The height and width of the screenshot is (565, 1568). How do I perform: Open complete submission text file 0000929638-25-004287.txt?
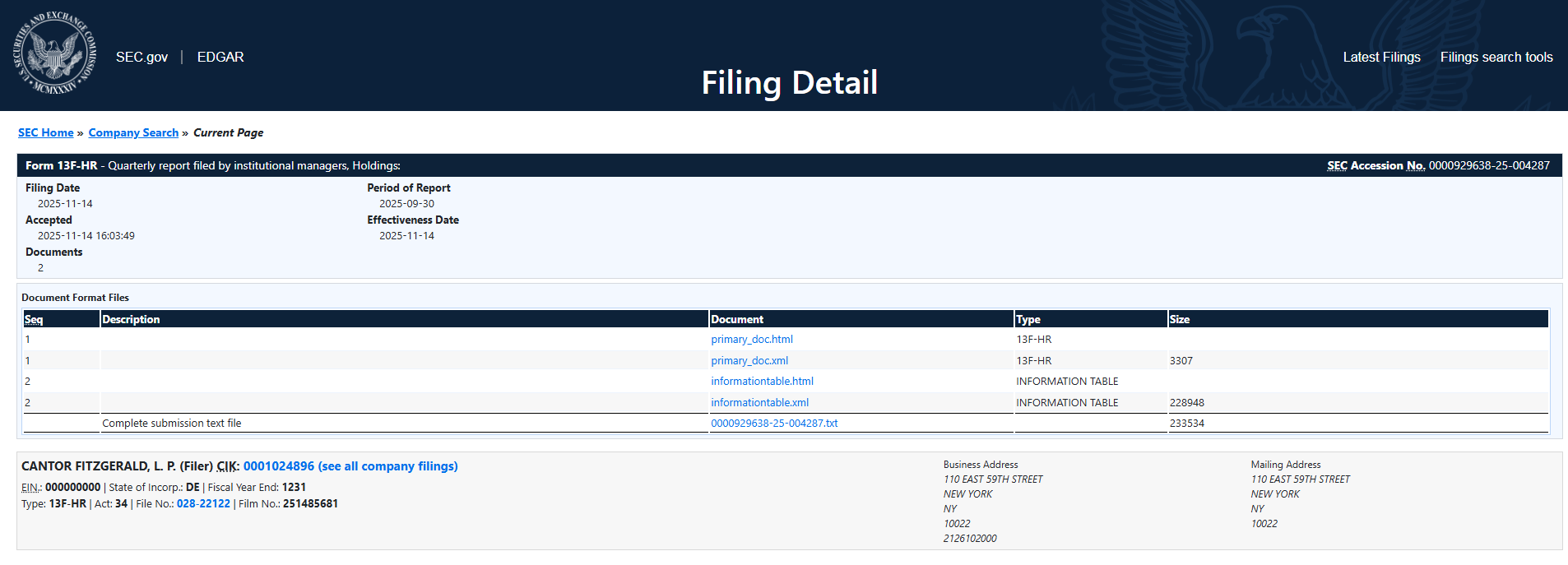[x=773, y=424]
